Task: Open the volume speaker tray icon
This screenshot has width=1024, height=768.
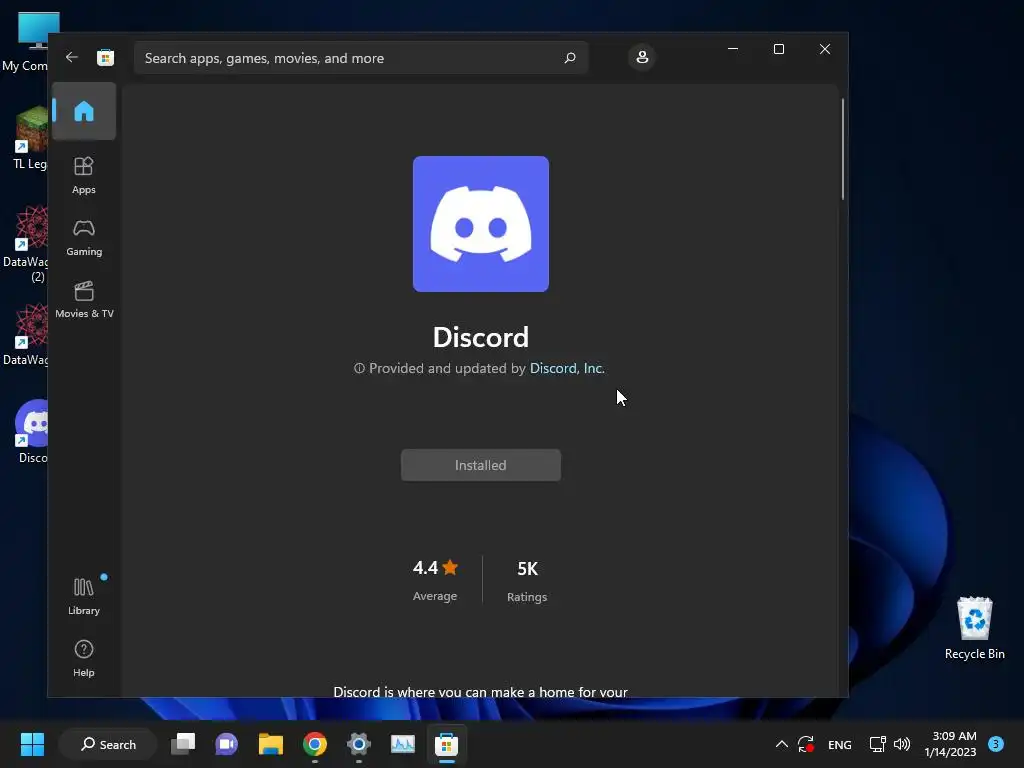Action: coord(902,744)
